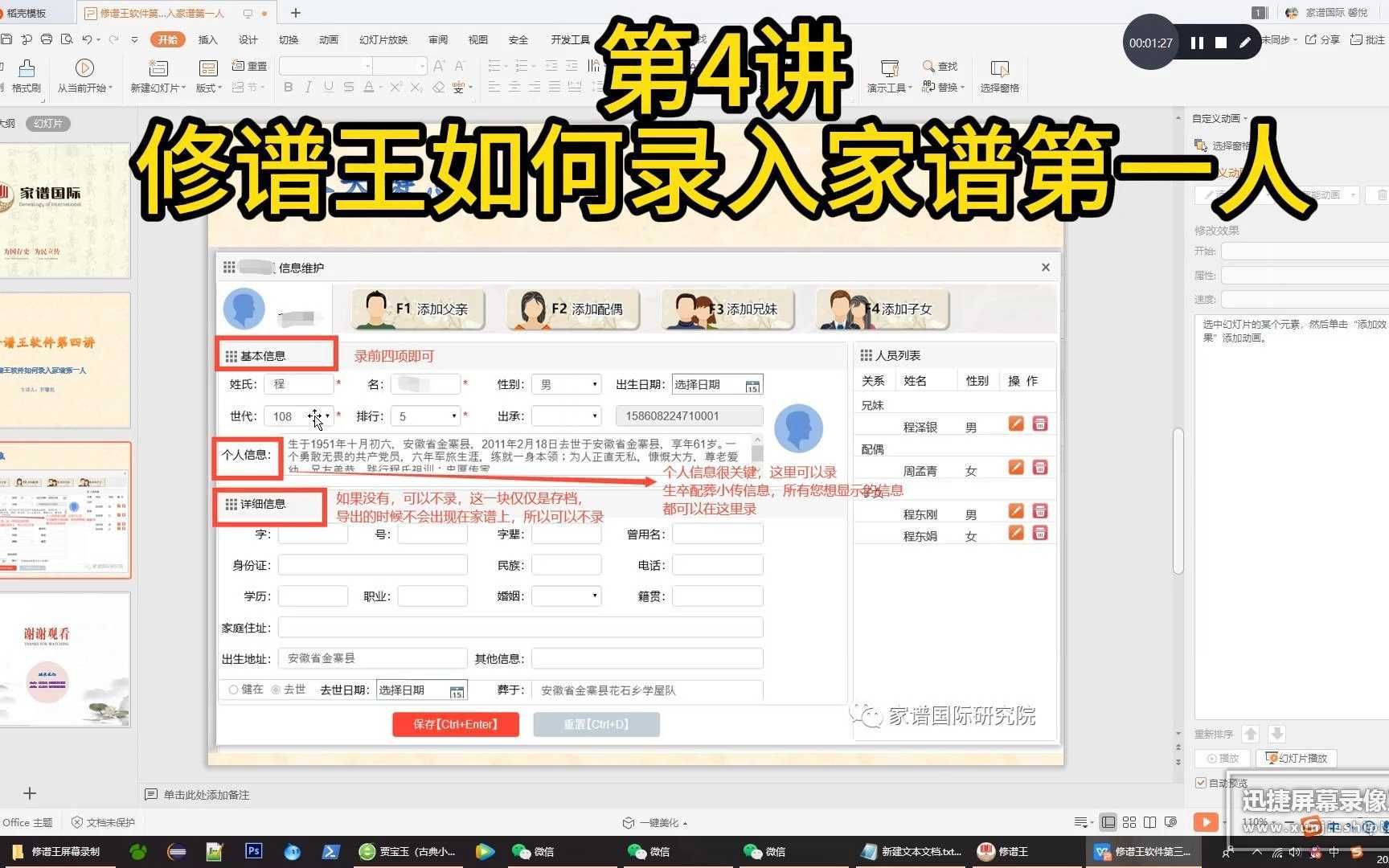Switch to reading view icon in status bar

click(x=1150, y=822)
